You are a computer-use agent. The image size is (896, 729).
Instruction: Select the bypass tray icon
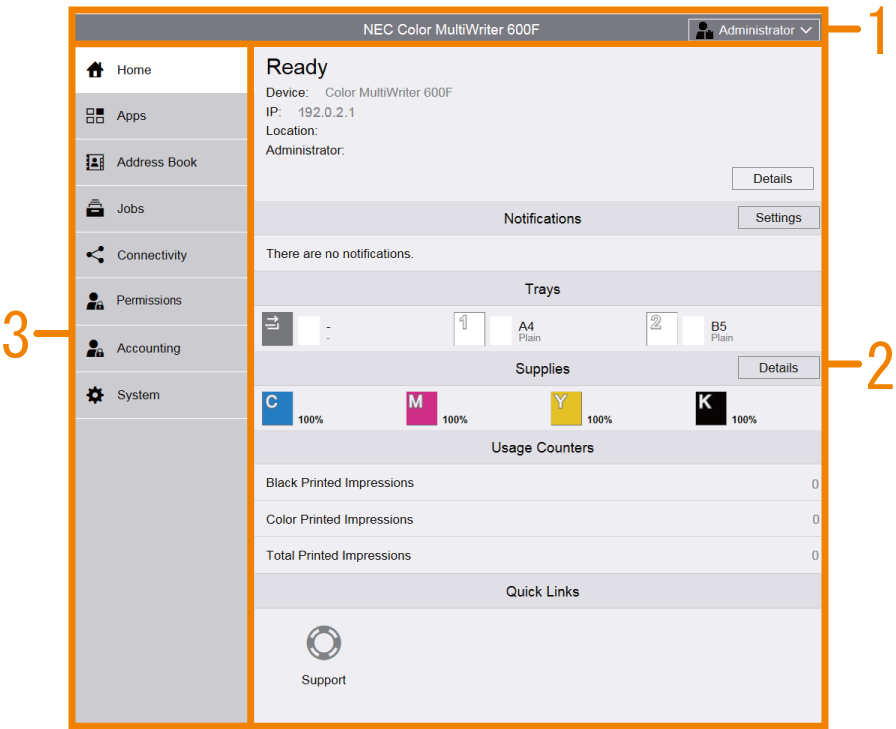coord(277,328)
